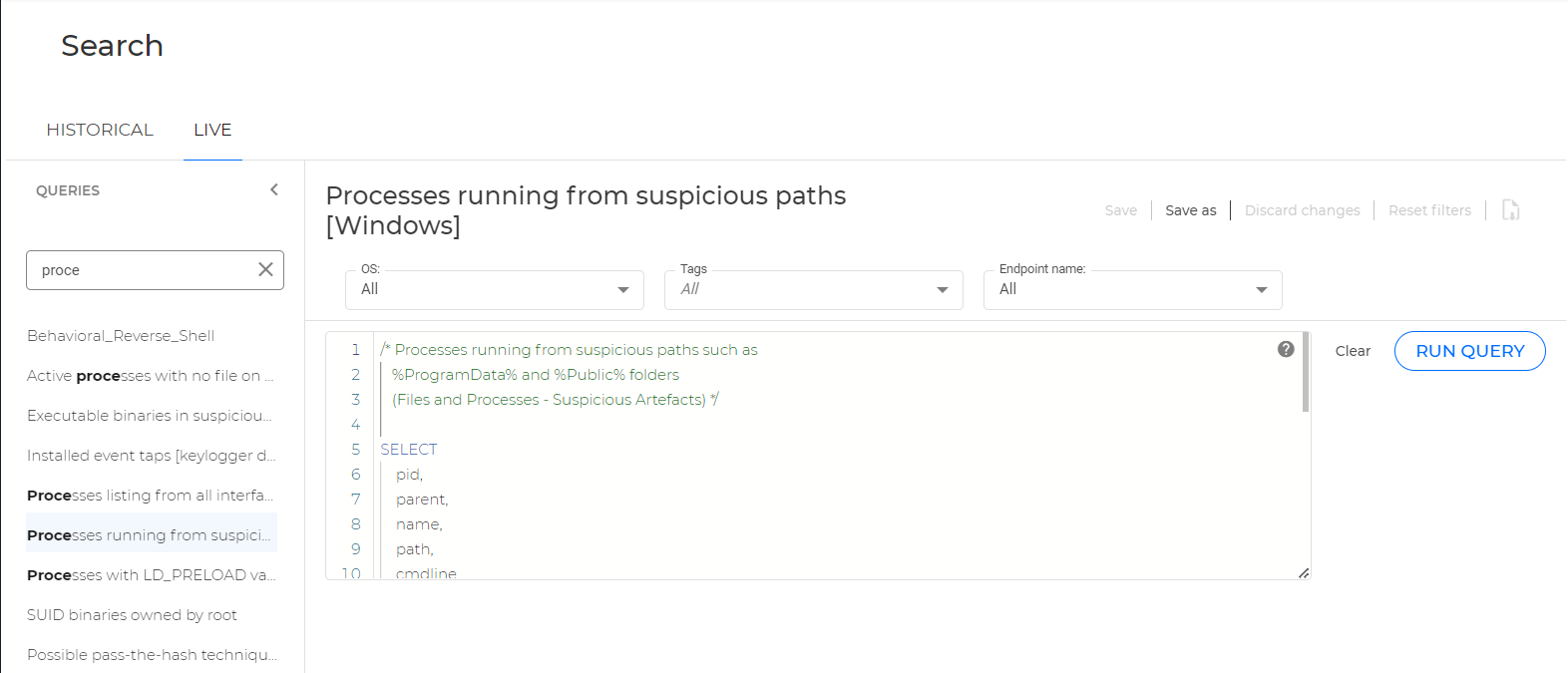
Task: Switch to the HISTORICAL tab
Action: click(100, 130)
